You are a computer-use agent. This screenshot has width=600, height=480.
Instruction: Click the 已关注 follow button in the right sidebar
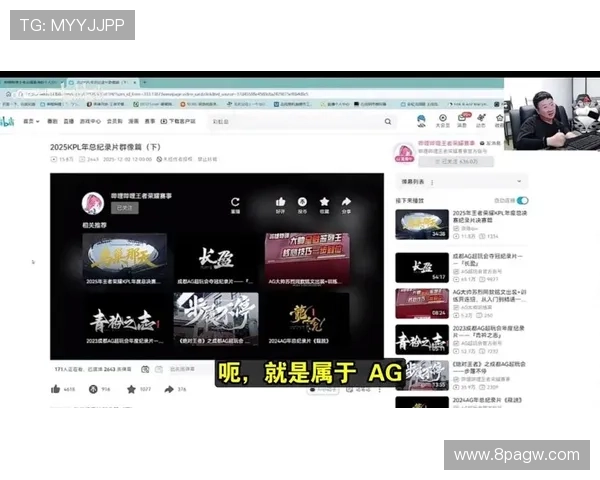456,162
